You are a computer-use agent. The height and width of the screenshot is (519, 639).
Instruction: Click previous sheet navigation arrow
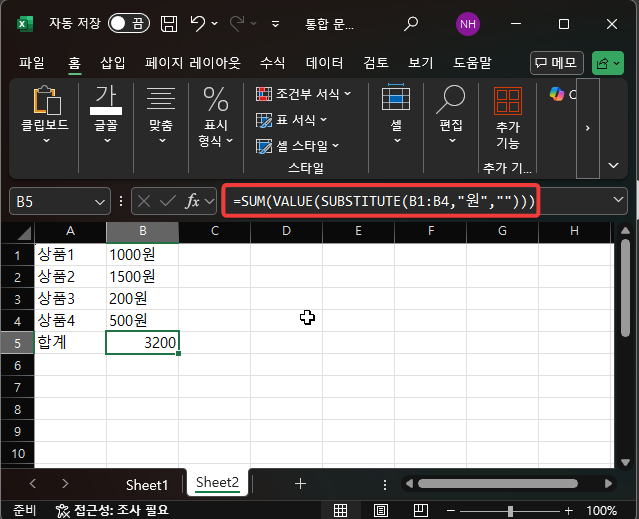click(x=33, y=484)
